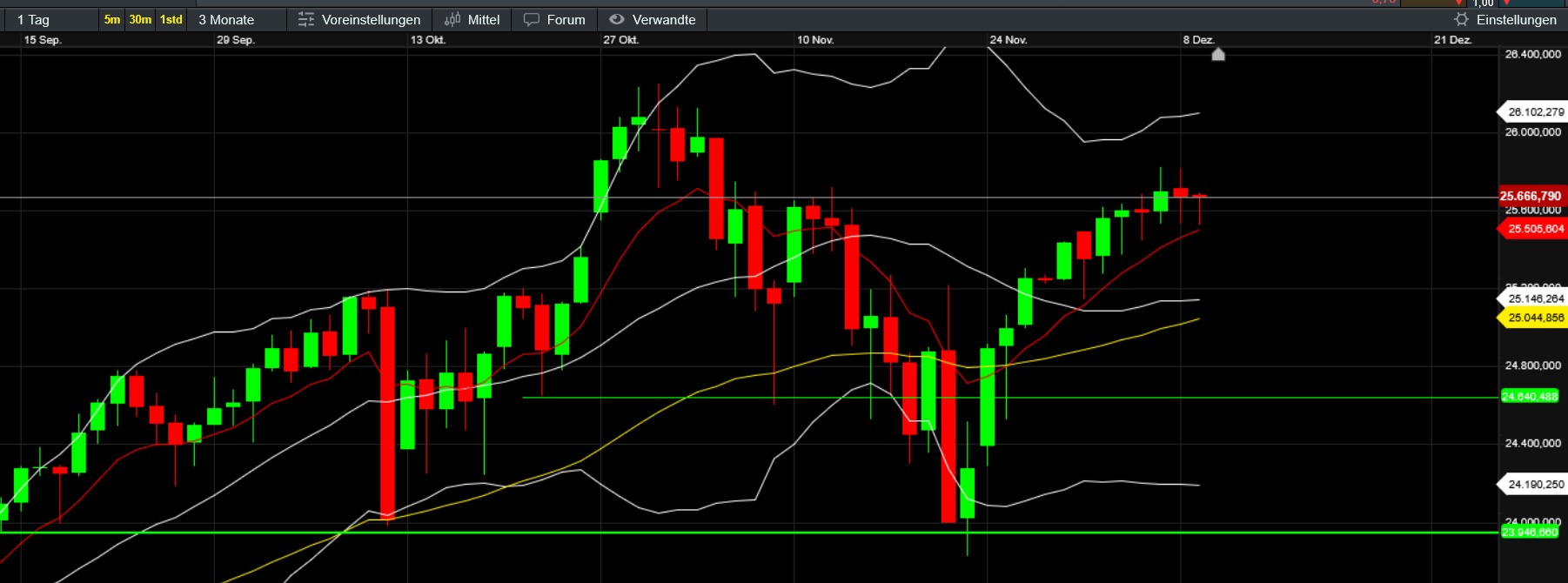The height and width of the screenshot is (583, 1568).
Task: Click the Forum speech bubble icon
Action: (532, 19)
